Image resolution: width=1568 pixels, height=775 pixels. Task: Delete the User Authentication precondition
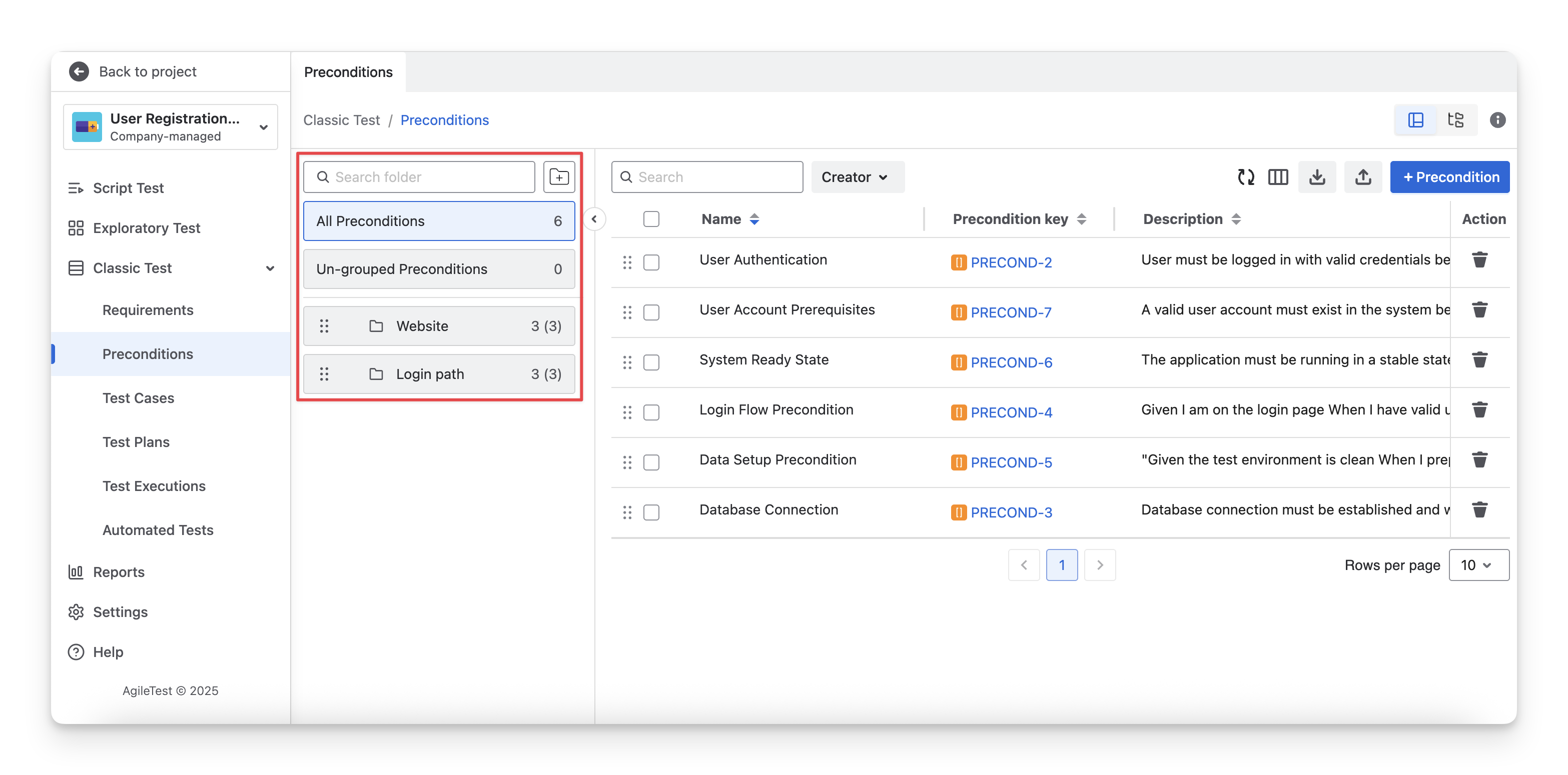pyautogui.click(x=1479, y=260)
